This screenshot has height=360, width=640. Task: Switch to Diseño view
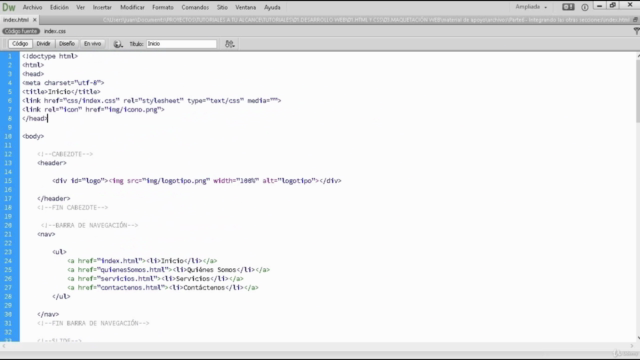[67, 44]
